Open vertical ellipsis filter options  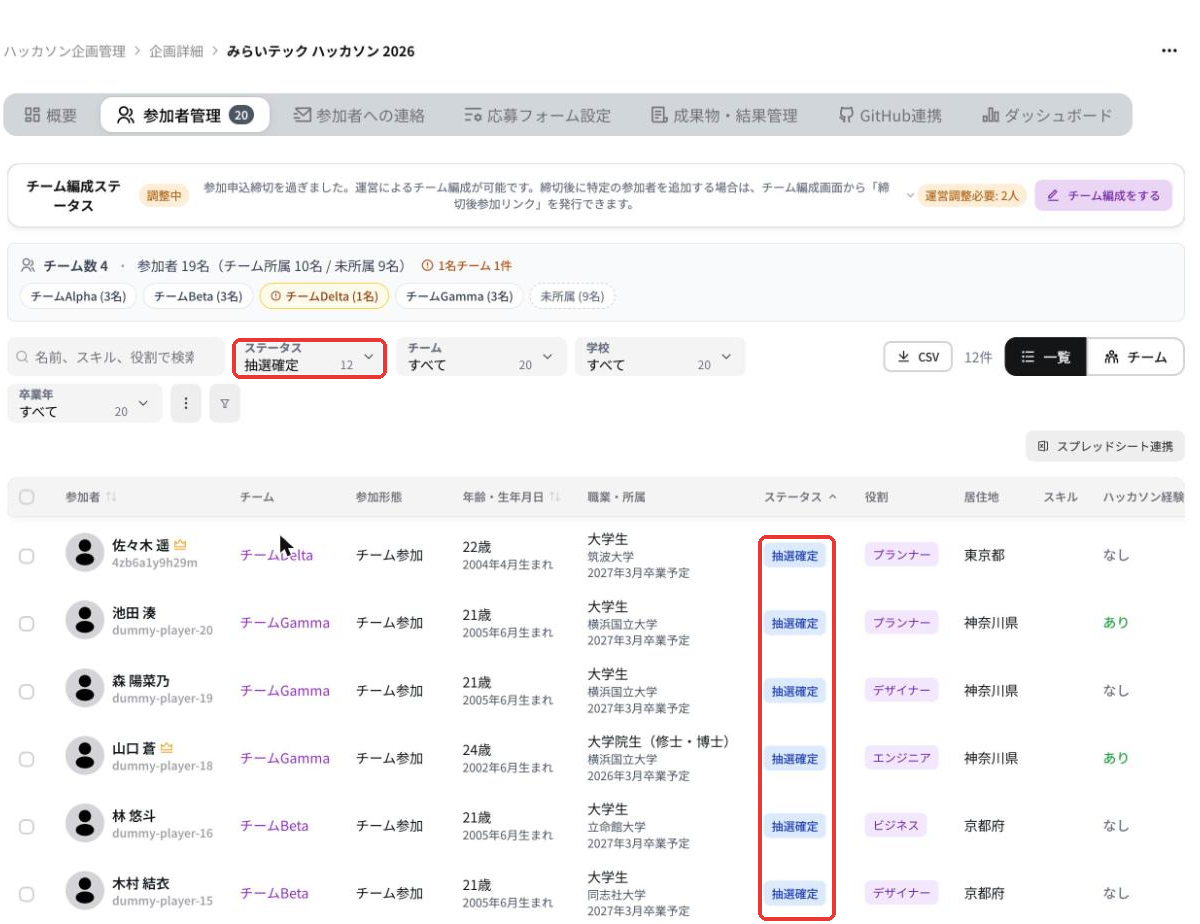pyautogui.click(x=186, y=403)
